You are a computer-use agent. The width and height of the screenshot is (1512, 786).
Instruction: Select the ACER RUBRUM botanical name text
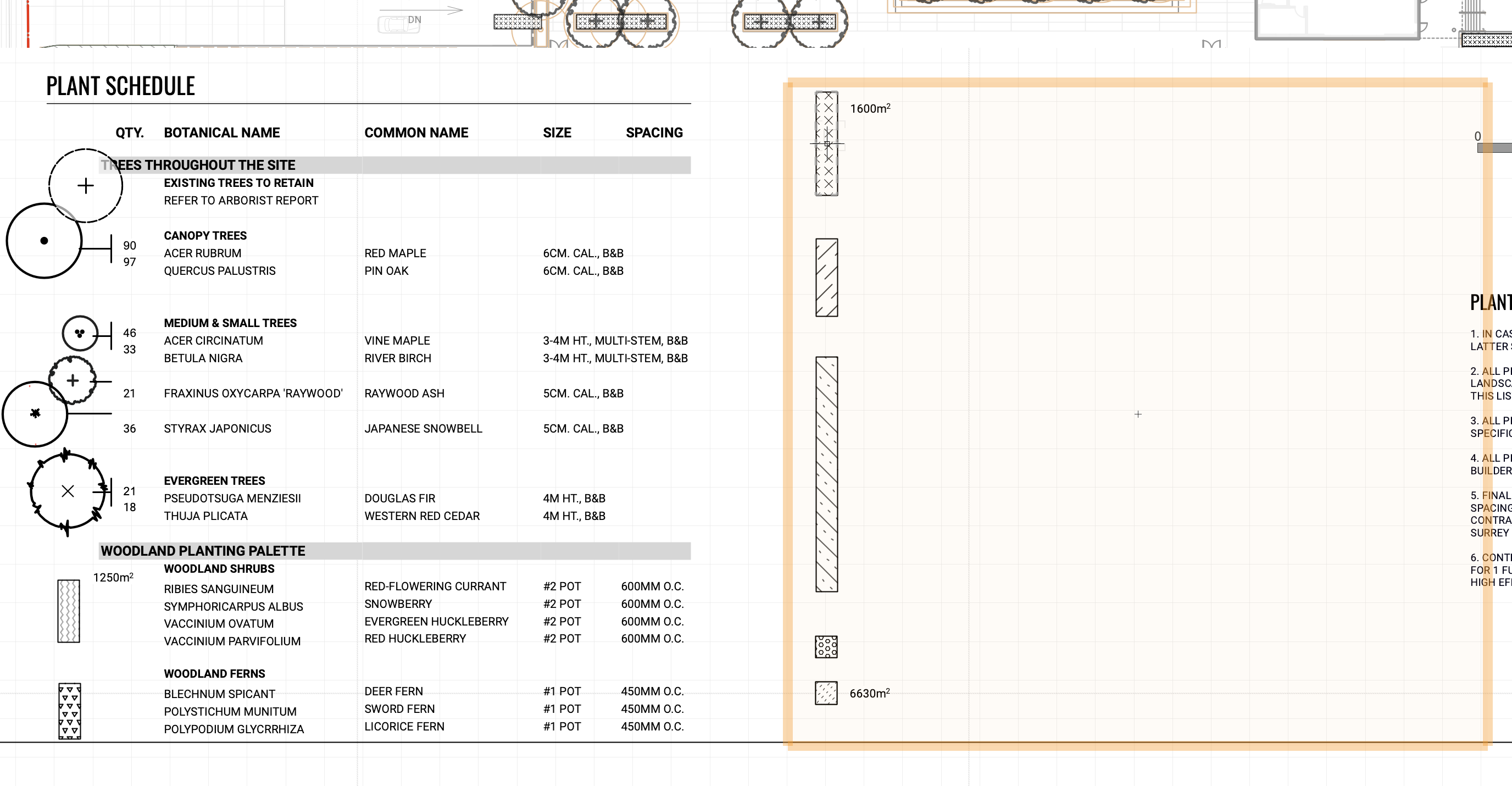point(203,253)
